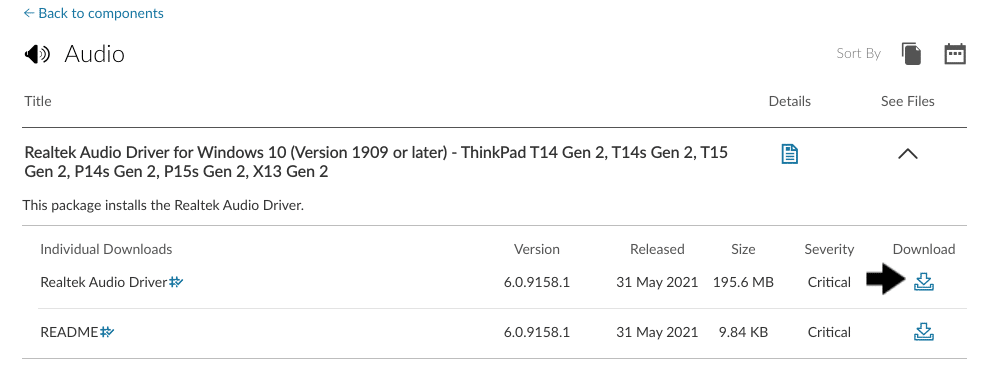Click the README row name

(x=69, y=332)
